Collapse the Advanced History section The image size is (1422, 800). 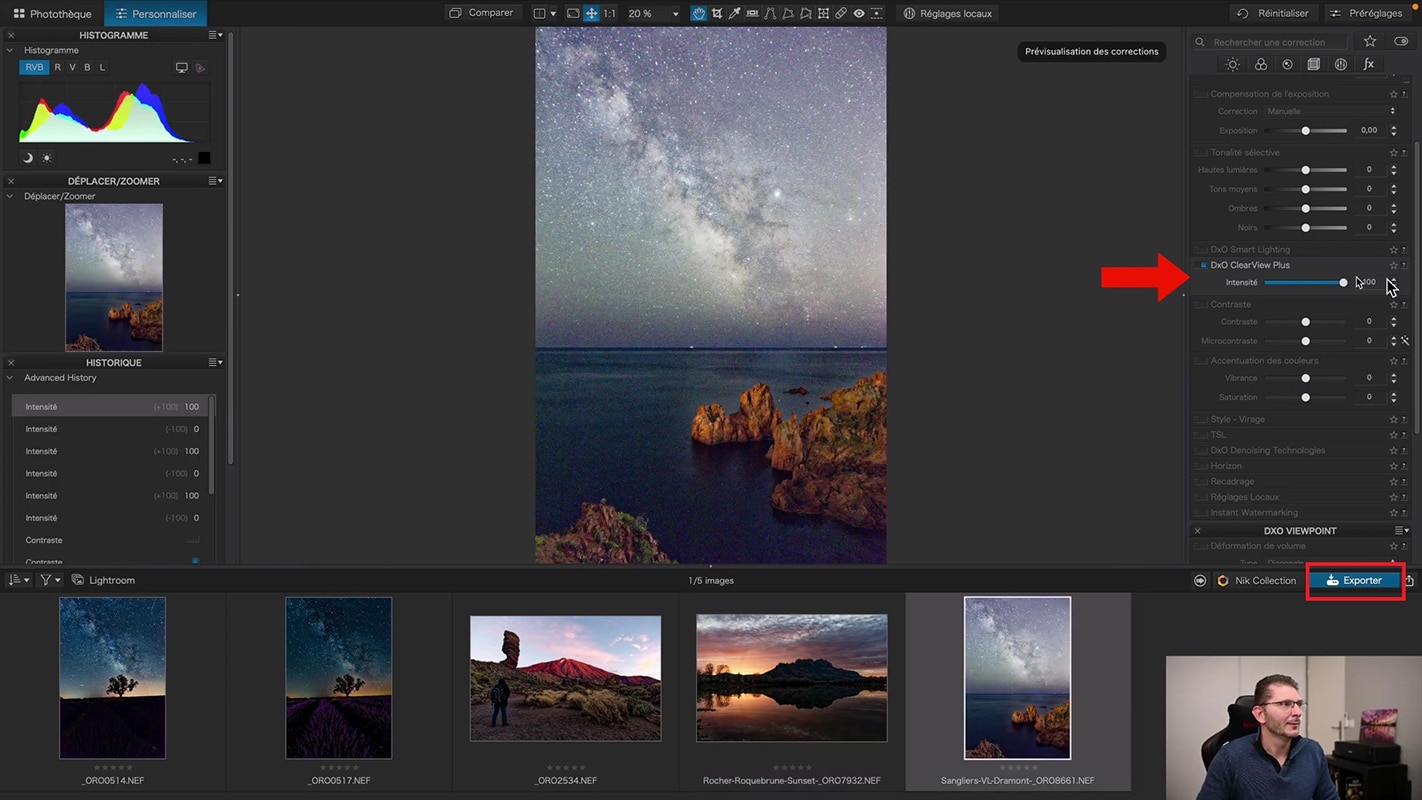pyautogui.click(x=11, y=378)
